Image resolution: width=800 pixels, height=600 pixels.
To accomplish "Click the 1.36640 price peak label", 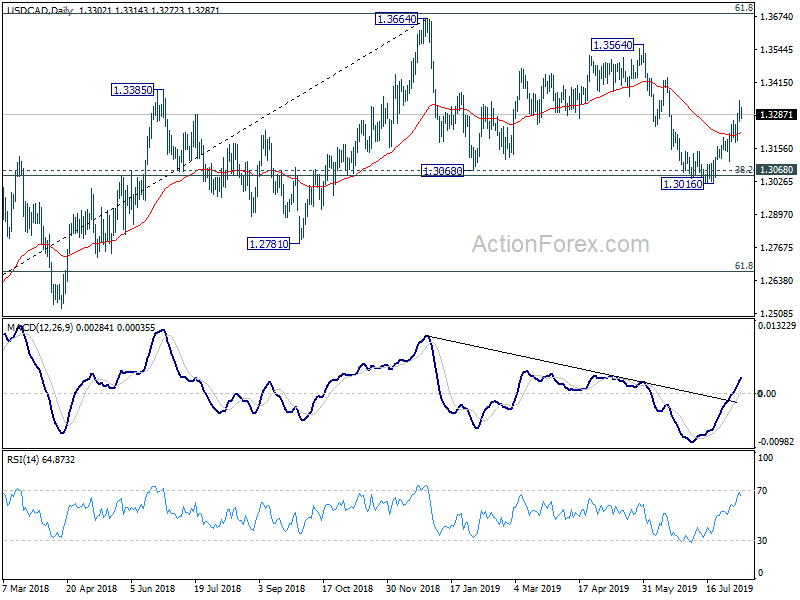I will click(x=396, y=19).
